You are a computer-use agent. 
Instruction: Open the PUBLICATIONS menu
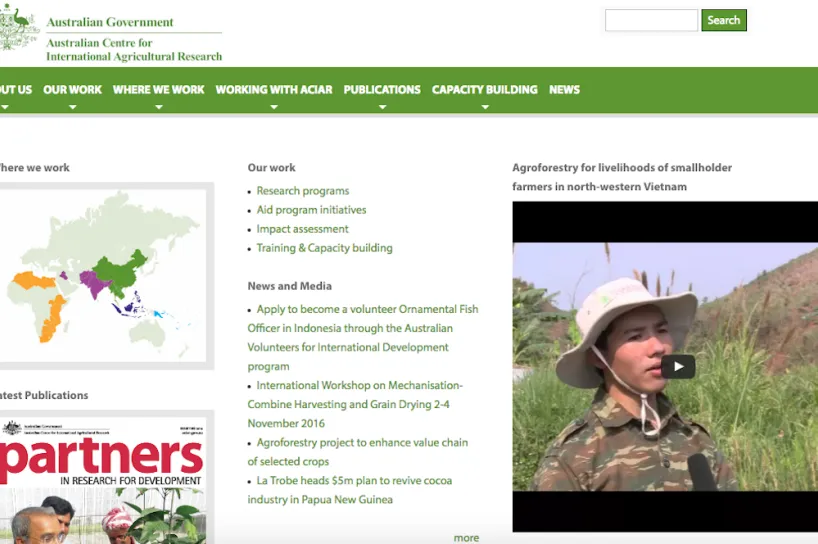382,90
